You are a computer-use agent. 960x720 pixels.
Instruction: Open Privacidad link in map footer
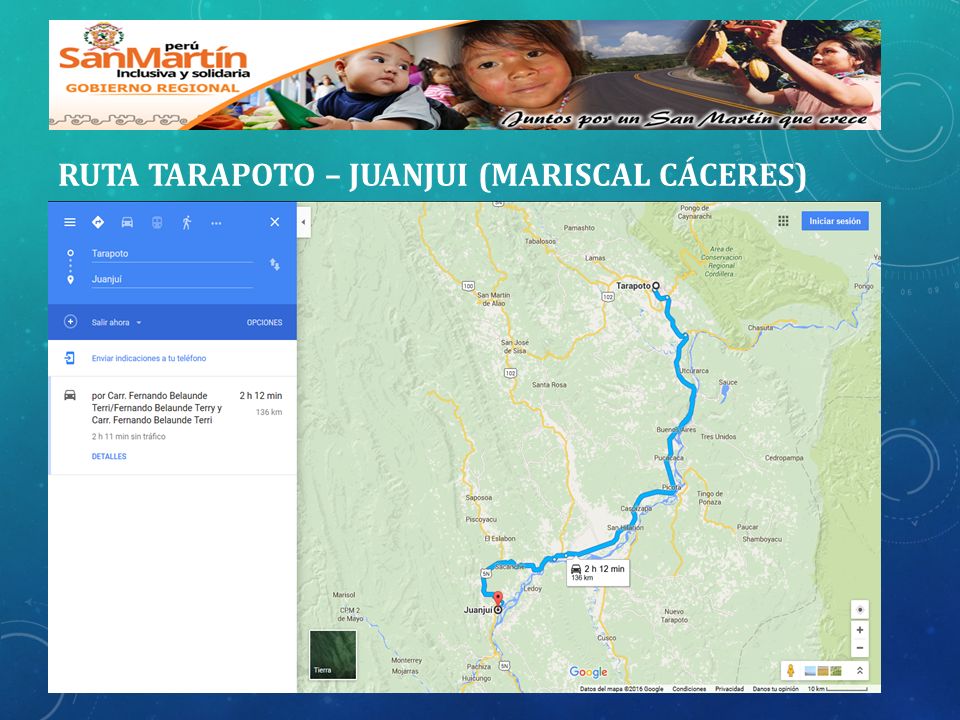pyautogui.click(x=729, y=689)
